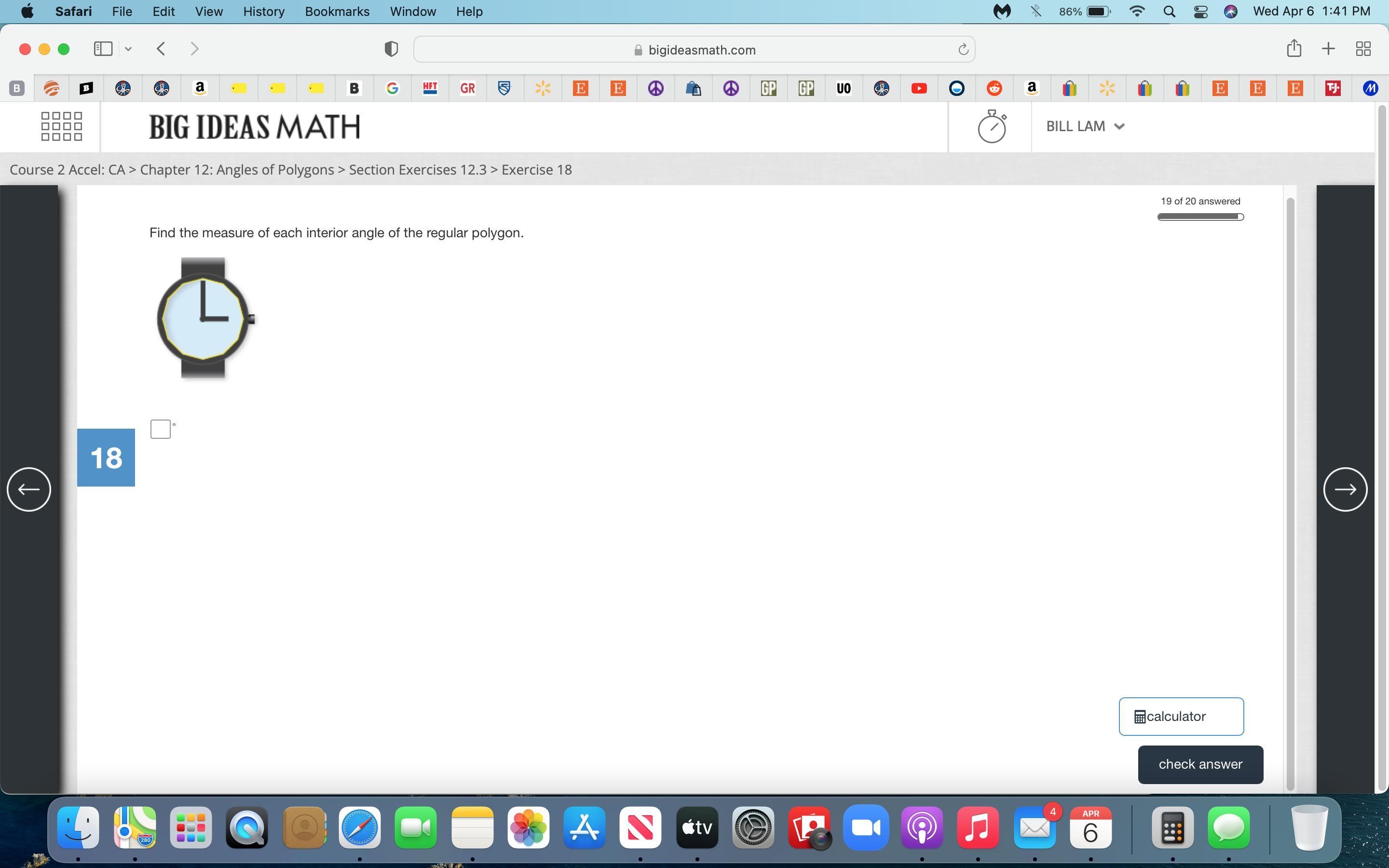Click Safari privacy shield icon
Image resolution: width=1389 pixels, height=868 pixels.
click(391, 49)
